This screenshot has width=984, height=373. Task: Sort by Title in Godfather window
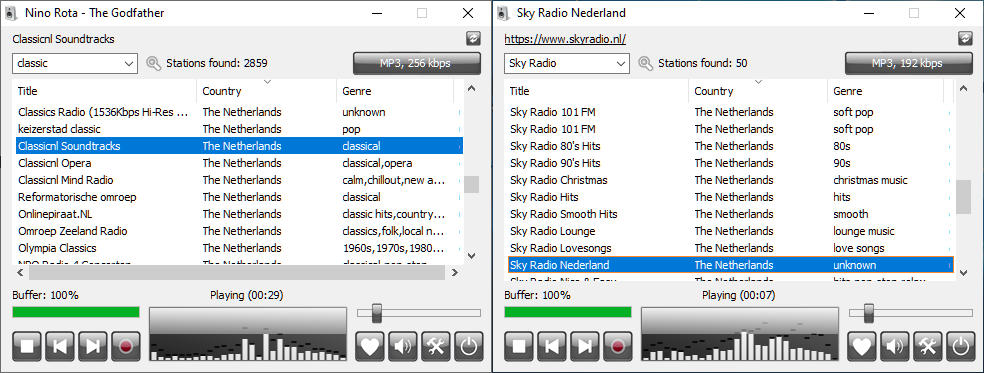[104, 91]
